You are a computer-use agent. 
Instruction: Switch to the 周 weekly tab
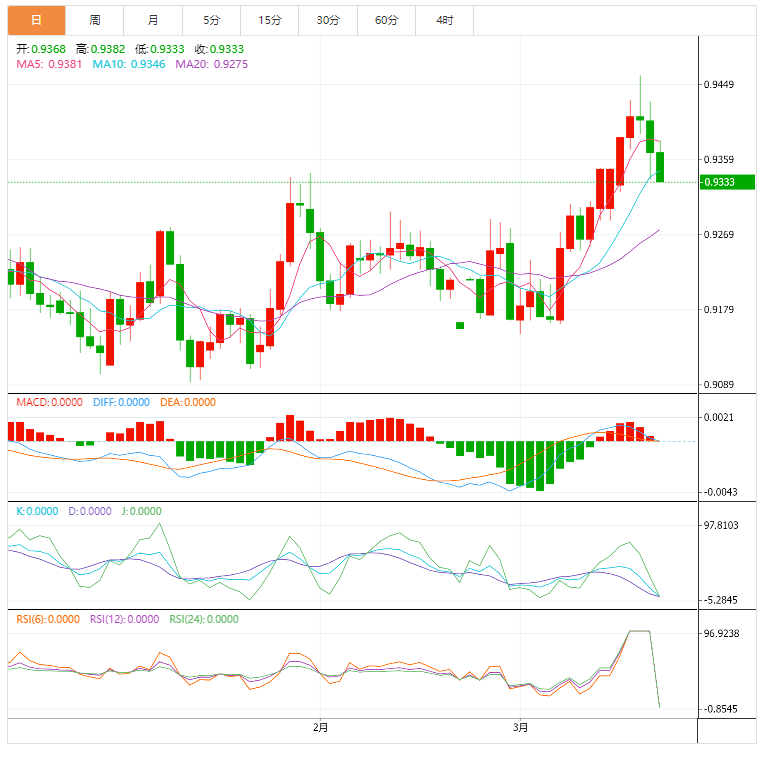pyautogui.click(x=95, y=20)
